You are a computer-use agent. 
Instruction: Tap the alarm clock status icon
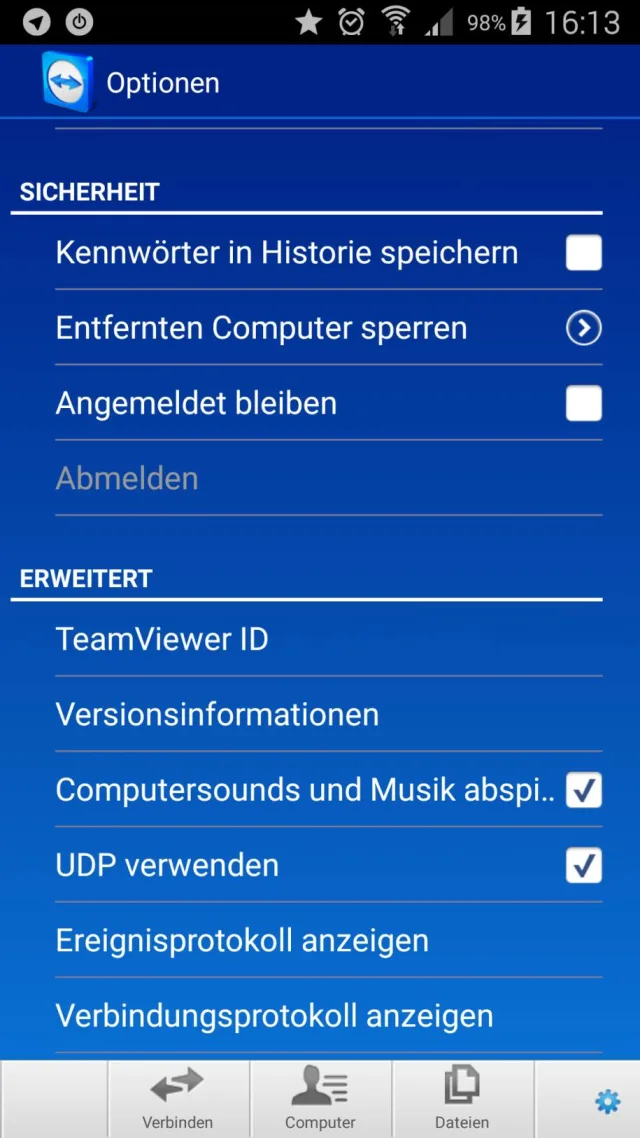351,21
